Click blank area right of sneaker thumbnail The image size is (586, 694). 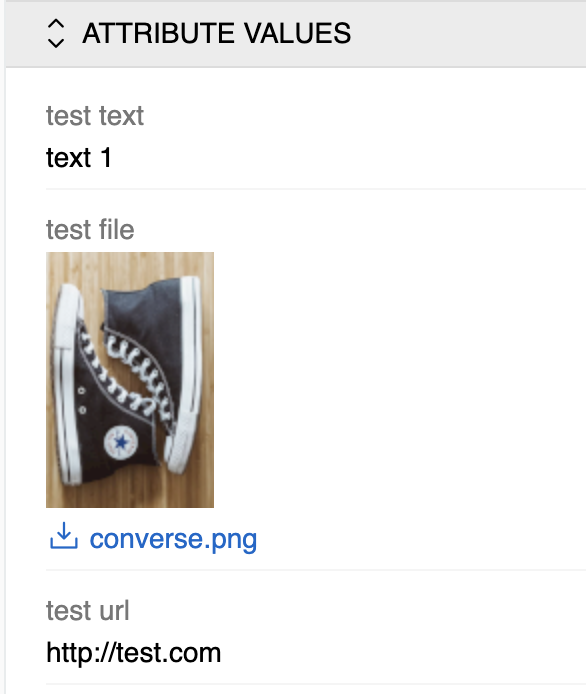point(398,380)
